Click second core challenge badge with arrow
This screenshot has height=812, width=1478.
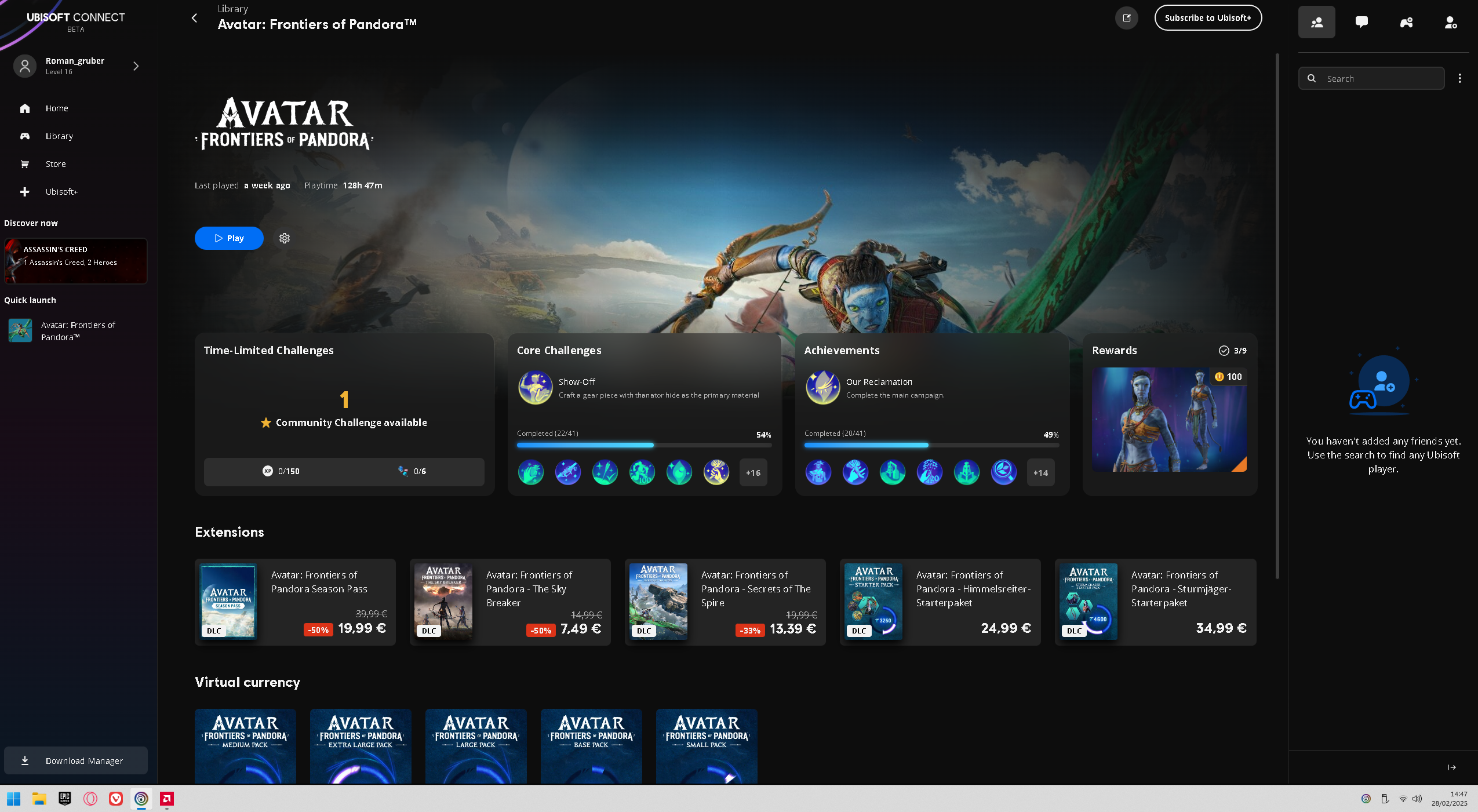tap(568, 472)
